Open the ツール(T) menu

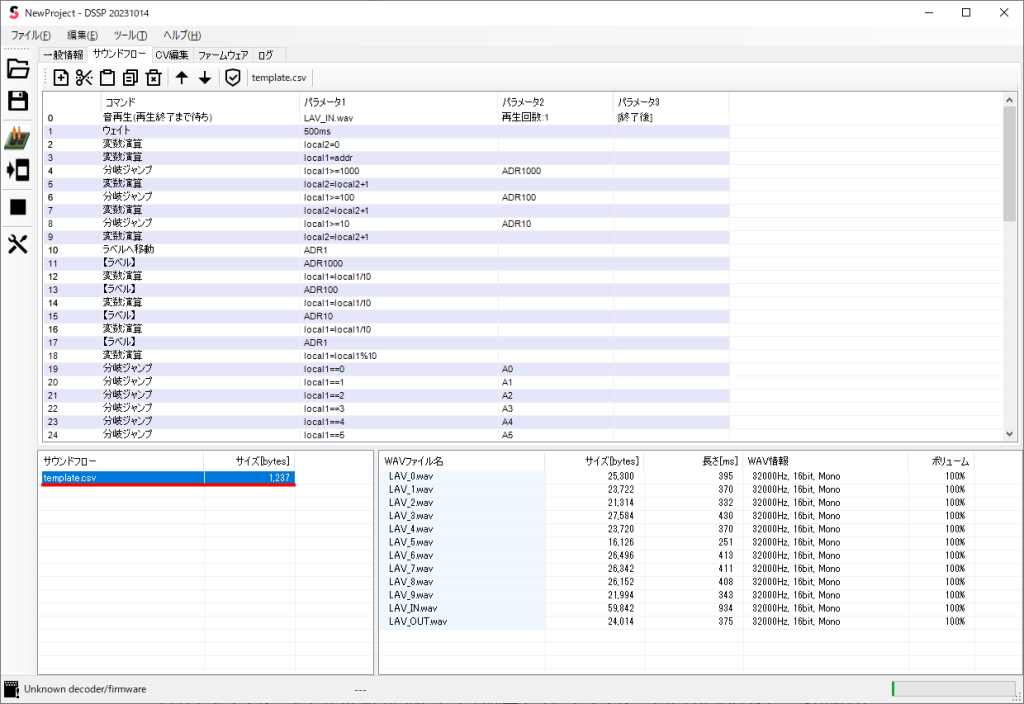pyautogui.click(x=130, y=36)
